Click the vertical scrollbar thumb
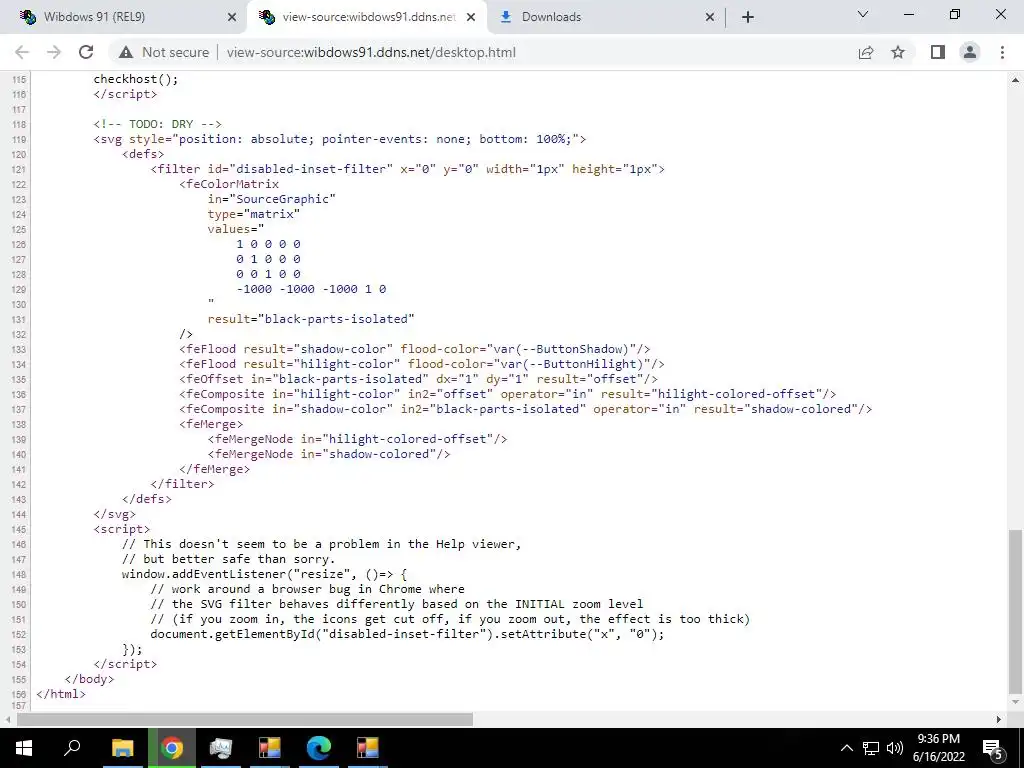The height and width of the screenshot is (768, 1024). (1015, 612)
